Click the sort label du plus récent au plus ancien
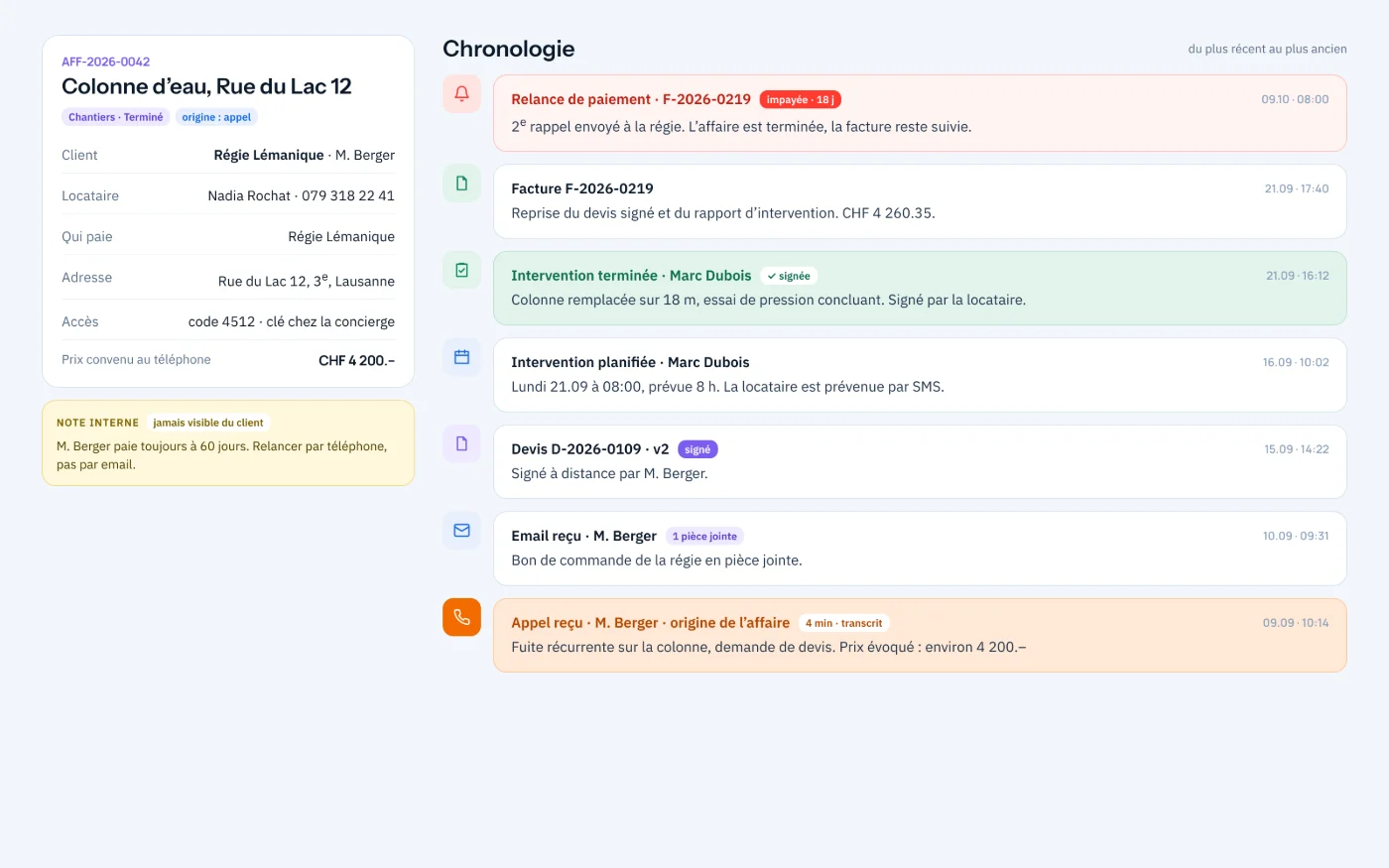The image size is (1389, 868). (1268, 49)
